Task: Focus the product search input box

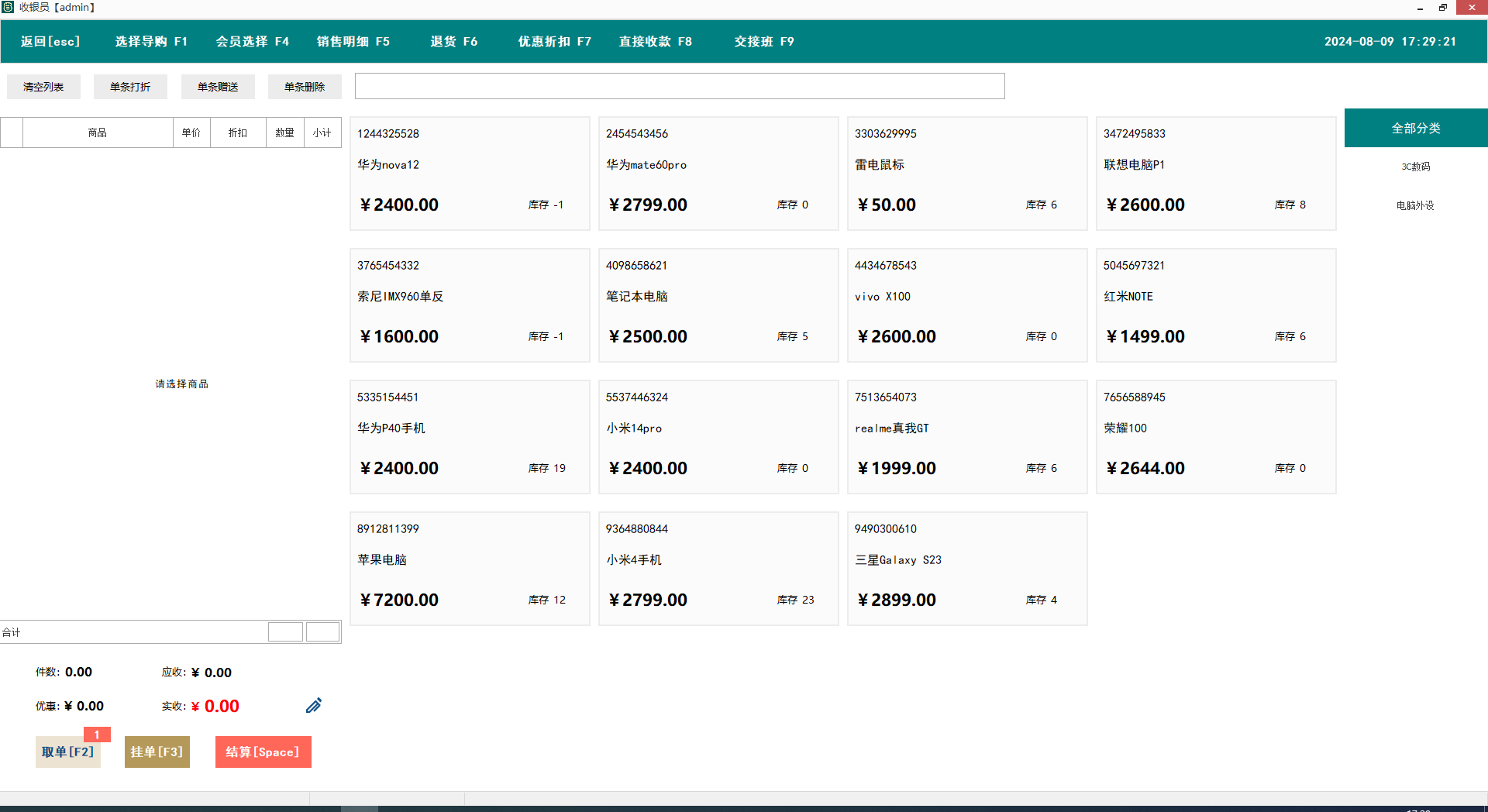Action: pyautogui.click(x=679, y=86)
